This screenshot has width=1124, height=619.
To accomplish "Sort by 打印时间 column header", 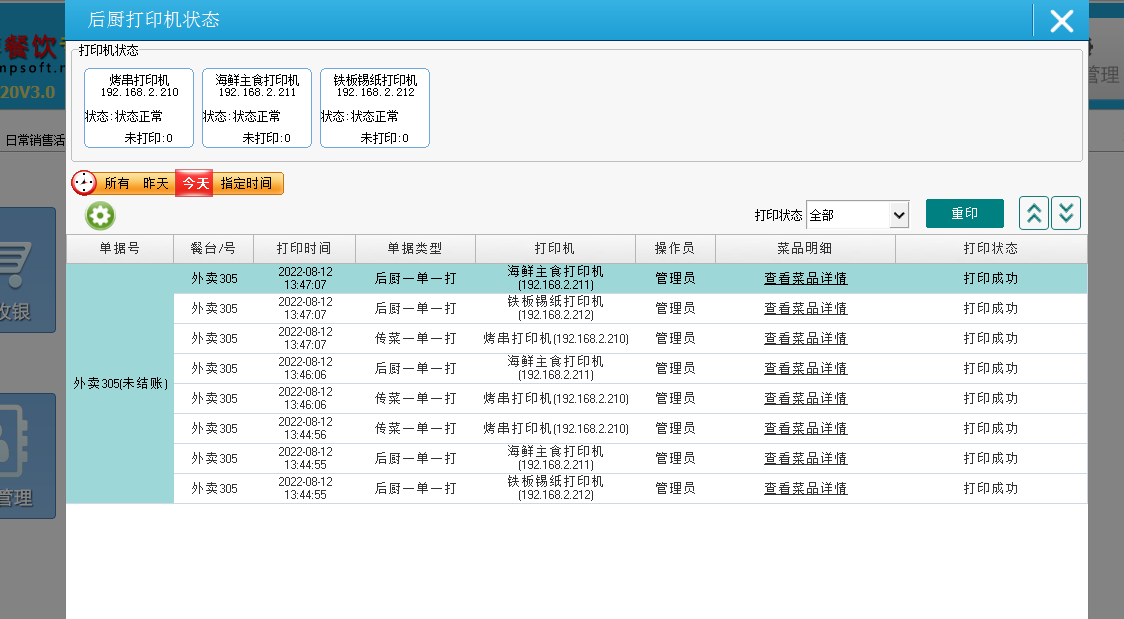I will (x=303, y=249).
